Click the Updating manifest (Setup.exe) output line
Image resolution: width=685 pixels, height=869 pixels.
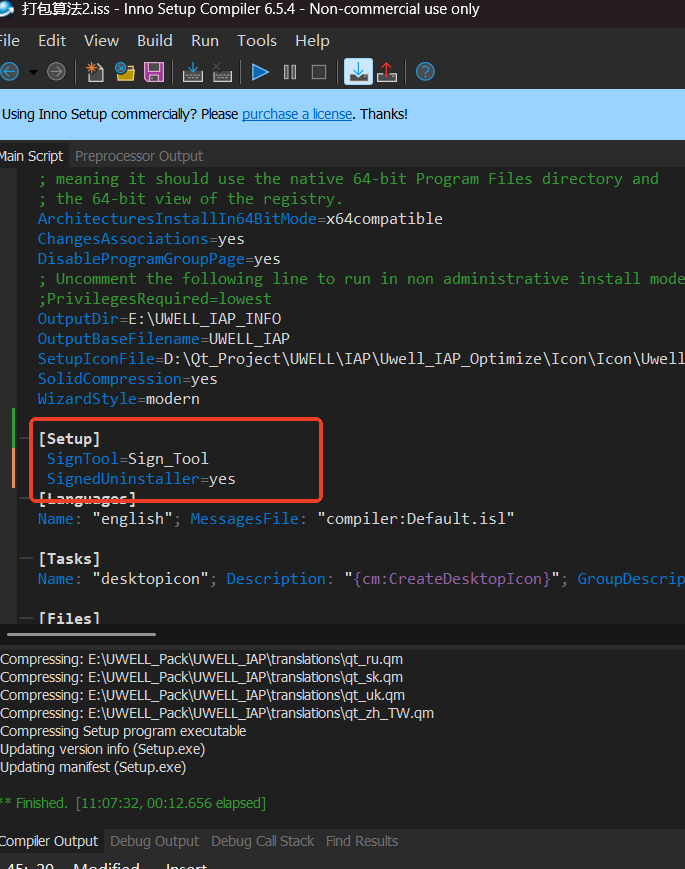click(93, 767)
